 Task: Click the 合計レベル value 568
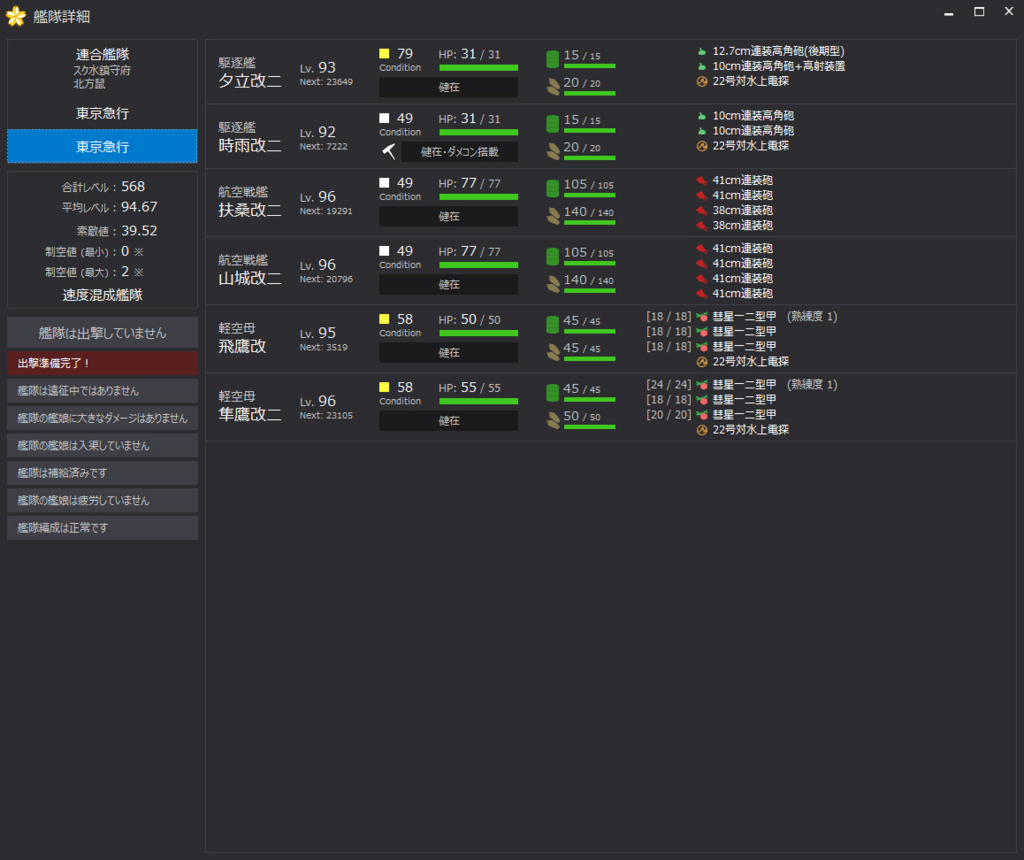133,186
